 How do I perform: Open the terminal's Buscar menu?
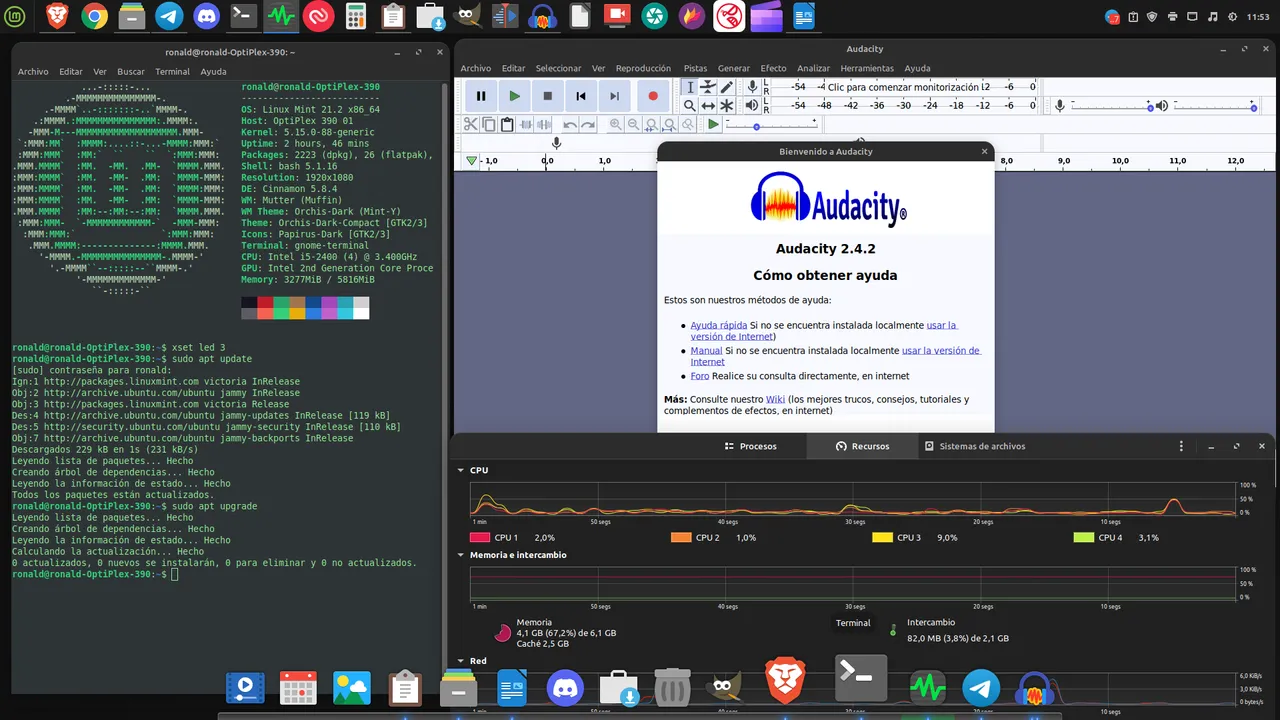131,72
